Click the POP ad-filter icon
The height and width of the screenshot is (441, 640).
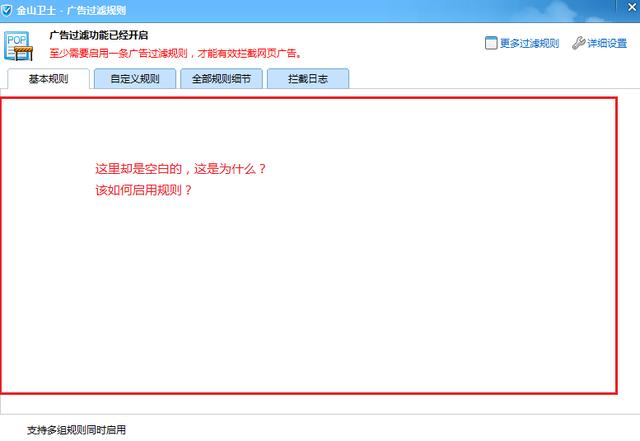(x=18, y=46)
